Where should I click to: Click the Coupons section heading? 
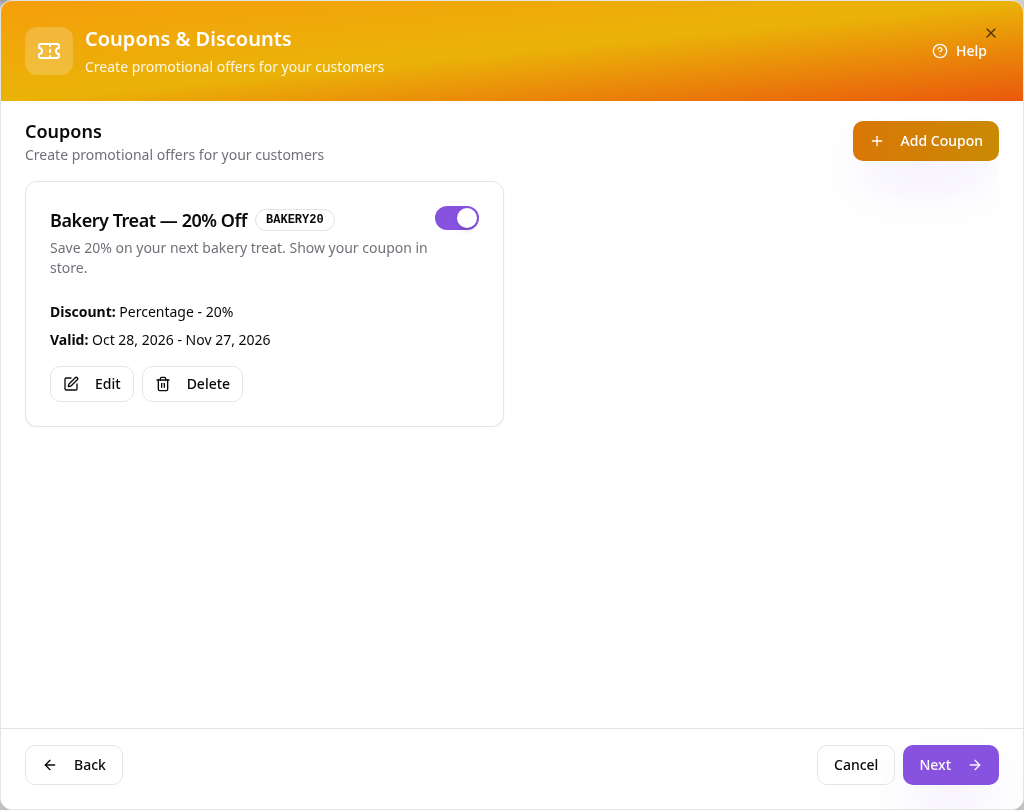[x=63, y=131]
